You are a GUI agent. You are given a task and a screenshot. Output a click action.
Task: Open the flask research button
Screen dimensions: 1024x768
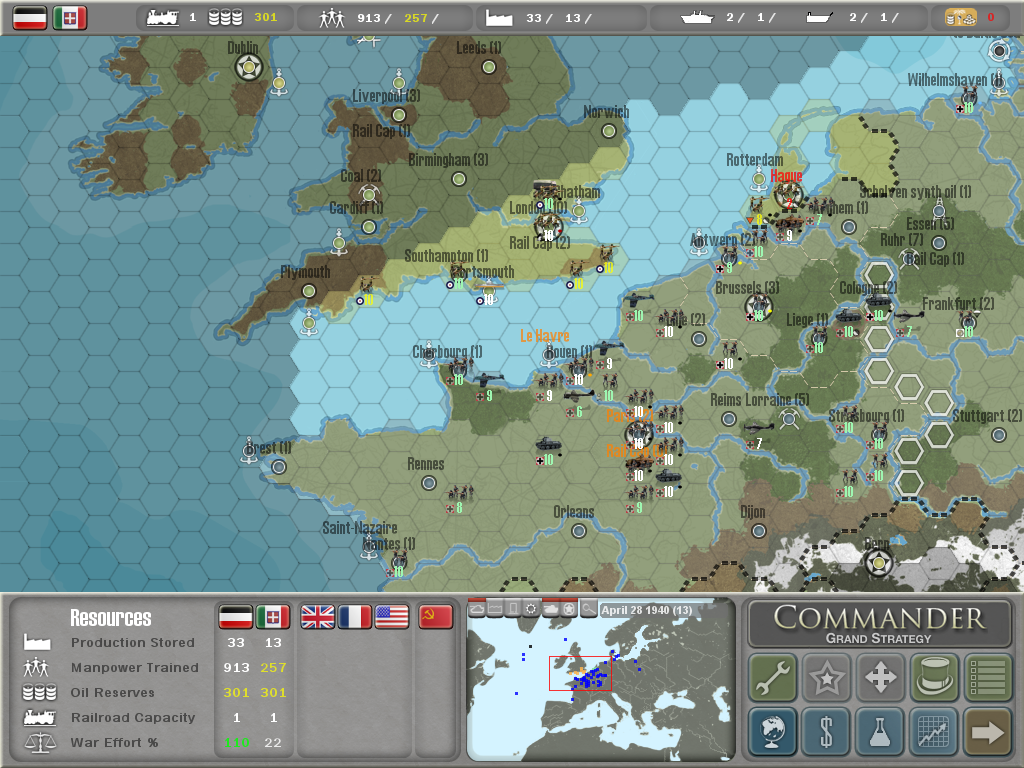(880, 731)
